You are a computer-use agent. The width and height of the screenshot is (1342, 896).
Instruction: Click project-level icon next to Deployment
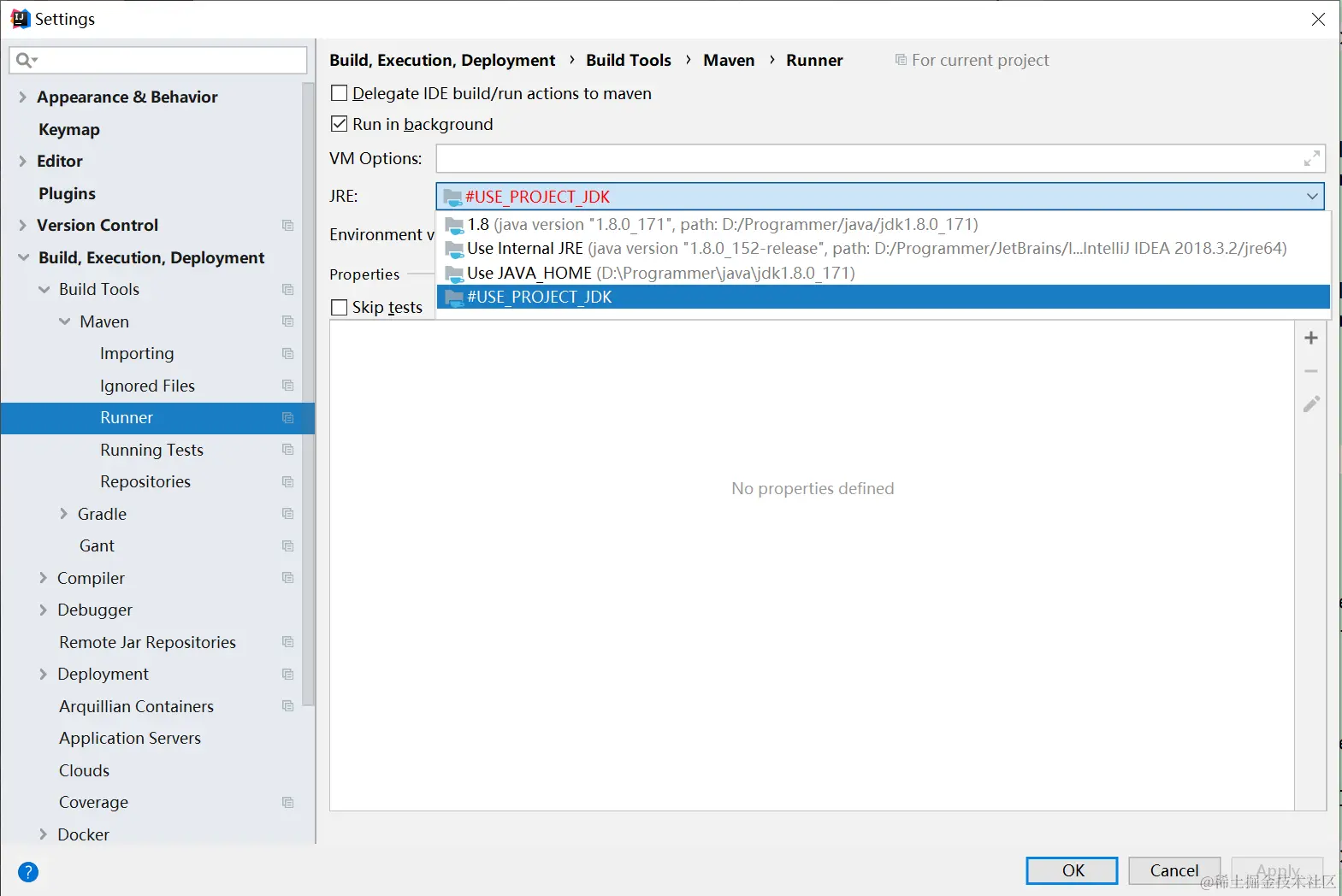(287, 675)
